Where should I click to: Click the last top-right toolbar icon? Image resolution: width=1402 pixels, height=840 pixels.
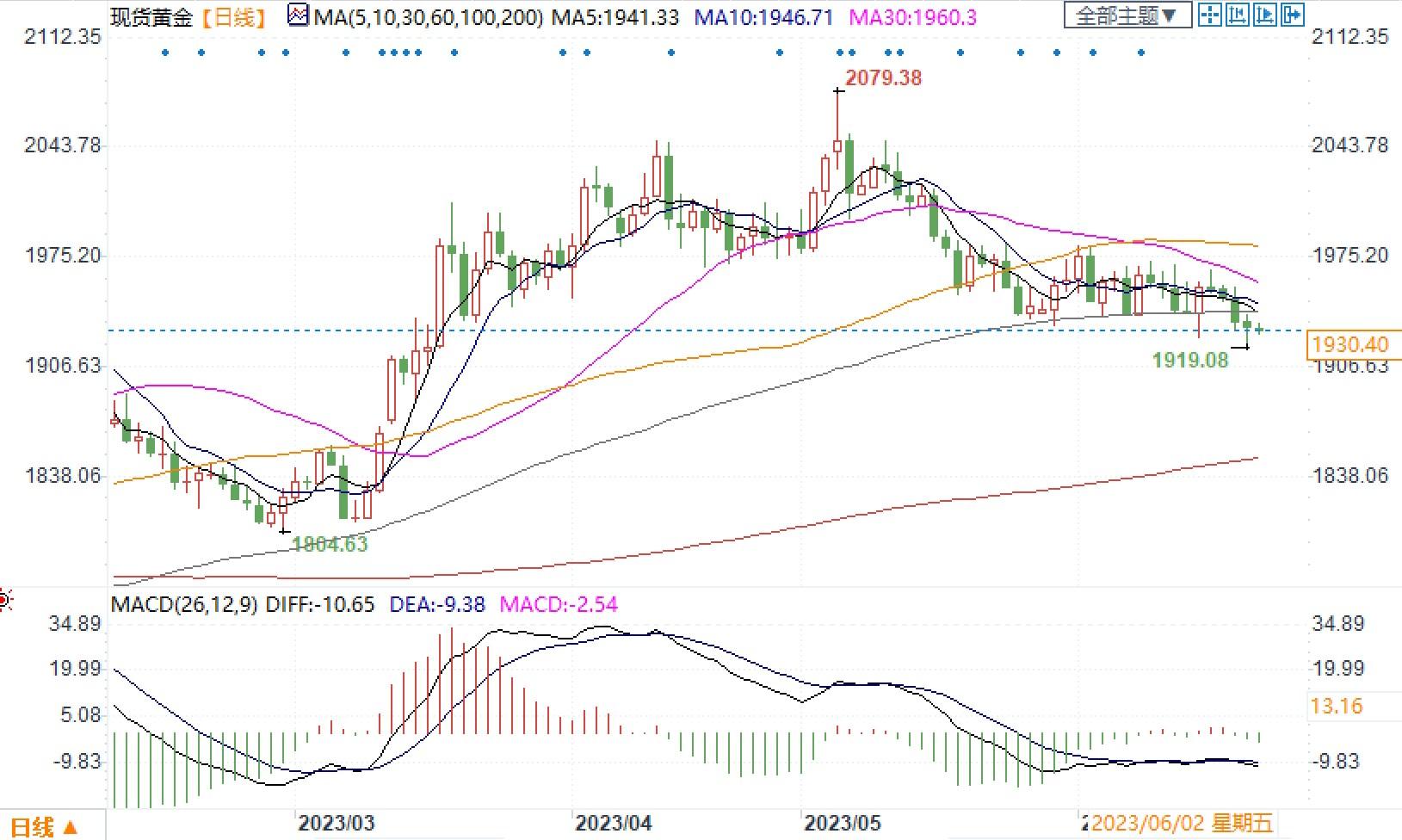(1293, 15)
